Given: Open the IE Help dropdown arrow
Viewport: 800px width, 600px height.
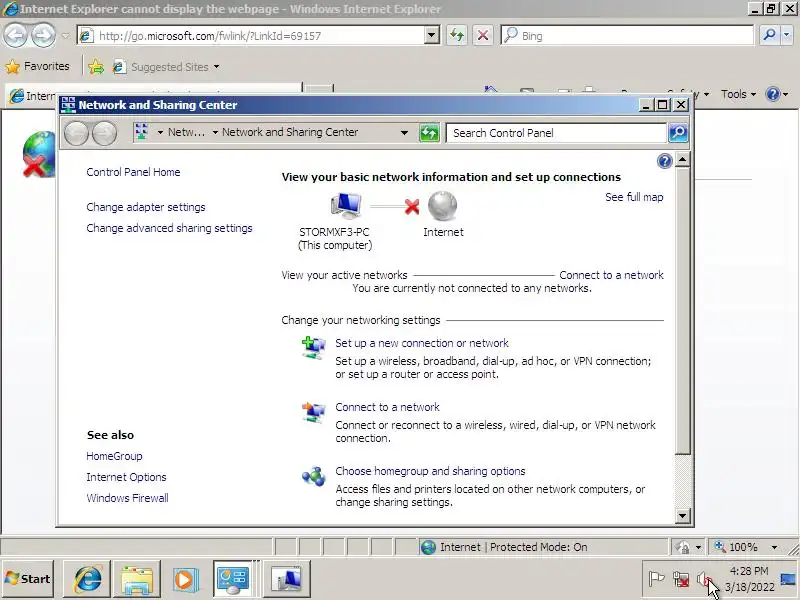Looking at the screenshot, I should point(785,94).
